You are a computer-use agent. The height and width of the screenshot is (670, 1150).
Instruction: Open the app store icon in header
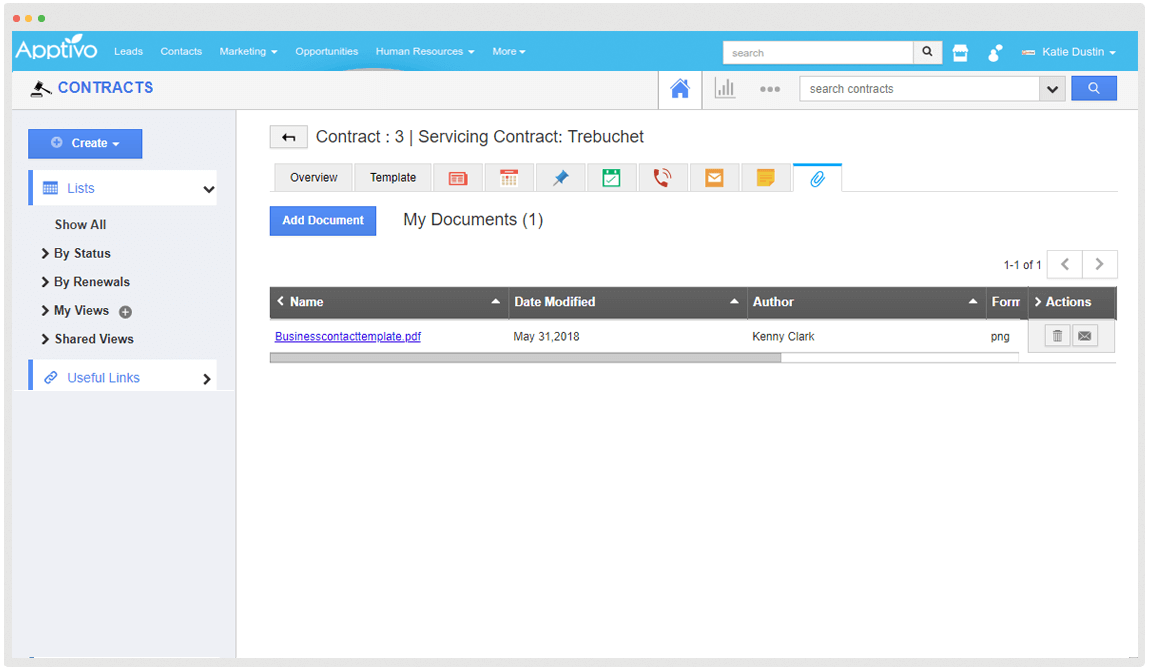[x=960, y=53]
